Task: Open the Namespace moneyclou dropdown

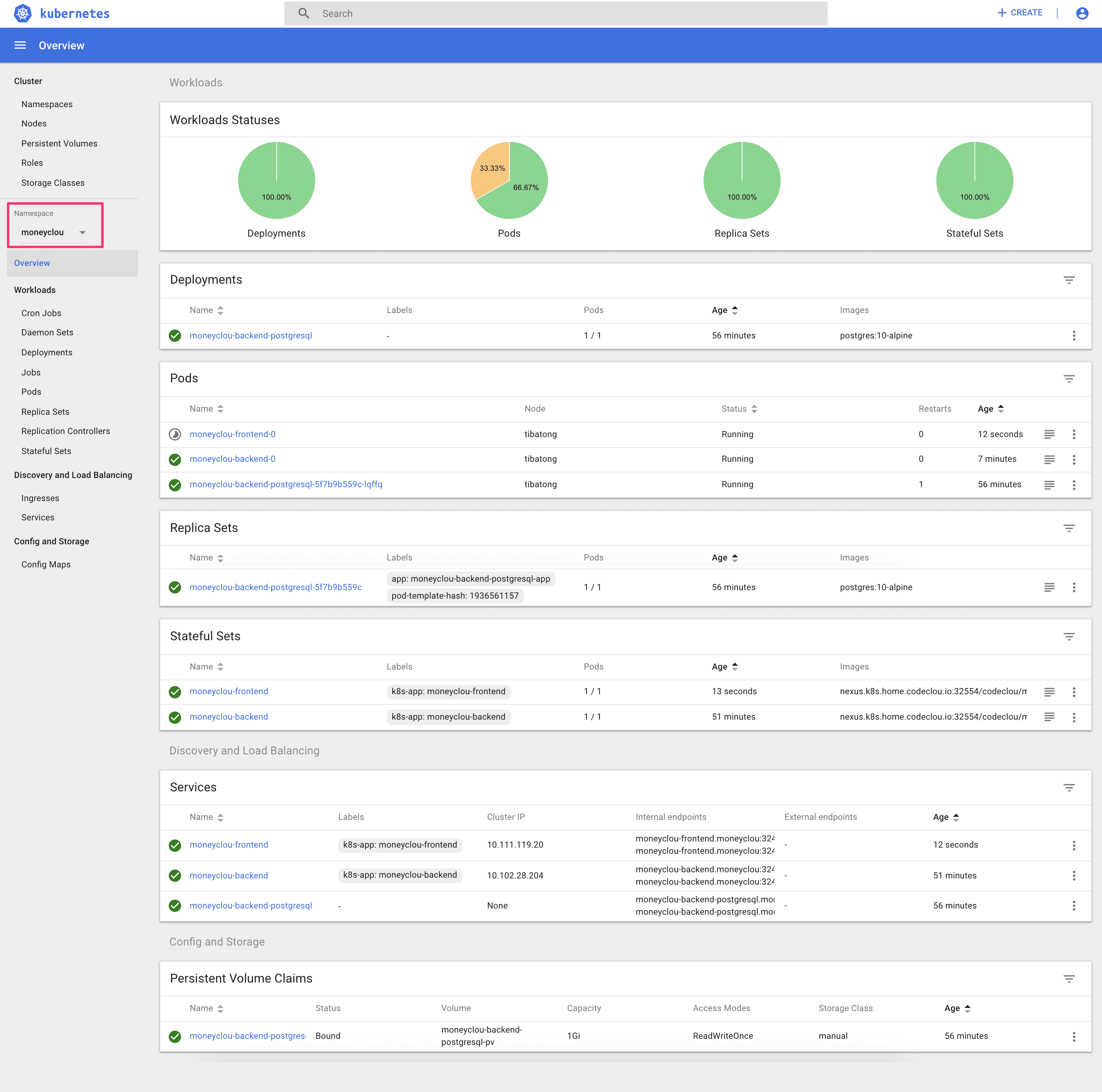Action: (53, 232)
